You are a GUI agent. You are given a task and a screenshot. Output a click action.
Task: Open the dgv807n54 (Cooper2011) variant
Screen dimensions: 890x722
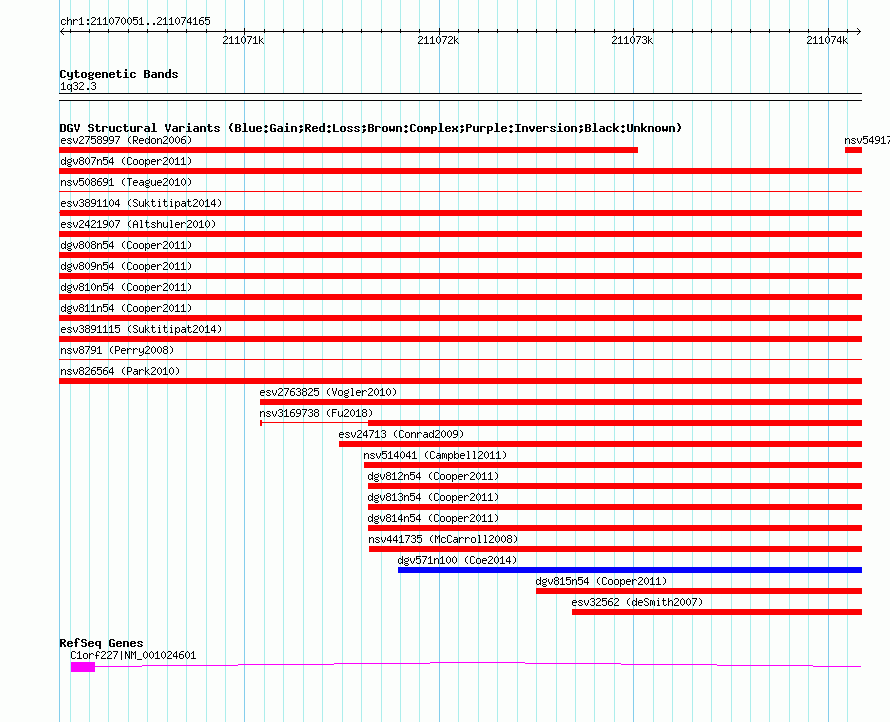[126, 161]
